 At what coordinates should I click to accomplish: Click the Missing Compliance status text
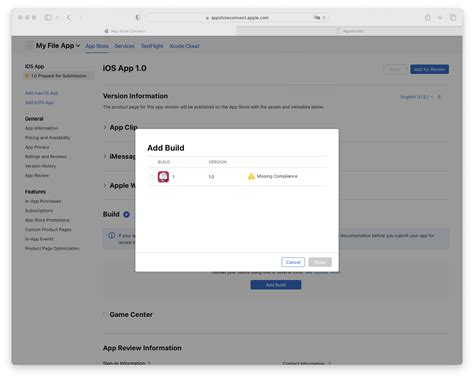[277, 176]
